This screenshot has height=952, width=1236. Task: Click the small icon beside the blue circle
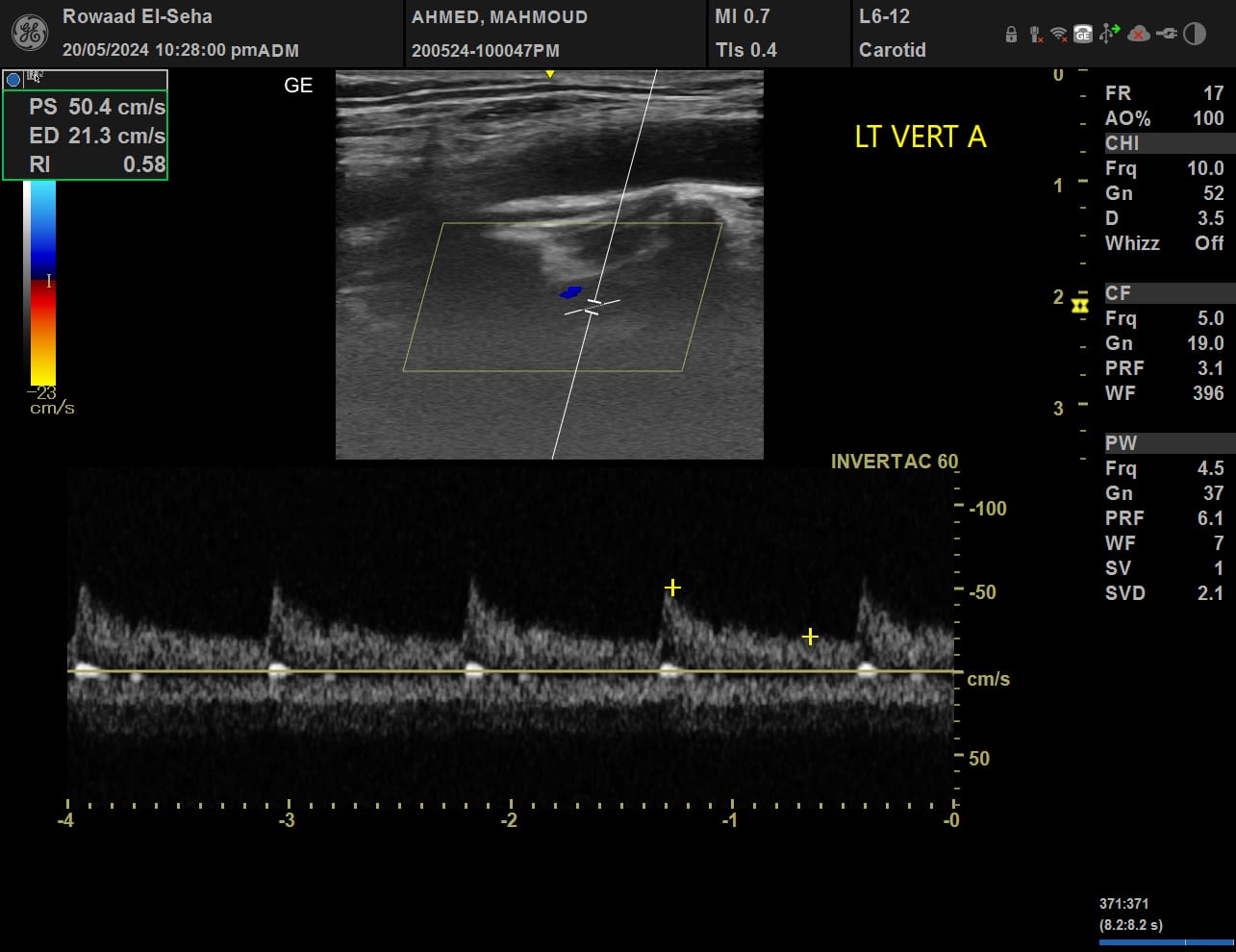[35, 78]
